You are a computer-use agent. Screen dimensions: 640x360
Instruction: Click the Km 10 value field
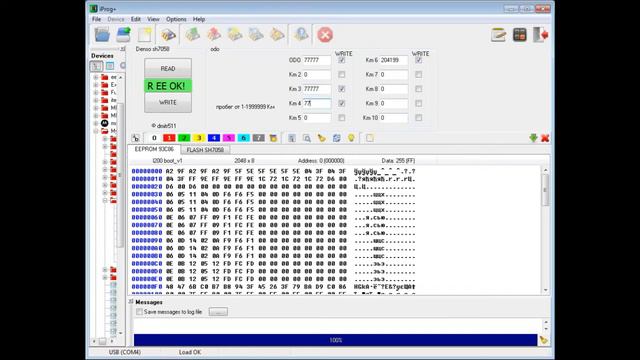click(393, 118)
